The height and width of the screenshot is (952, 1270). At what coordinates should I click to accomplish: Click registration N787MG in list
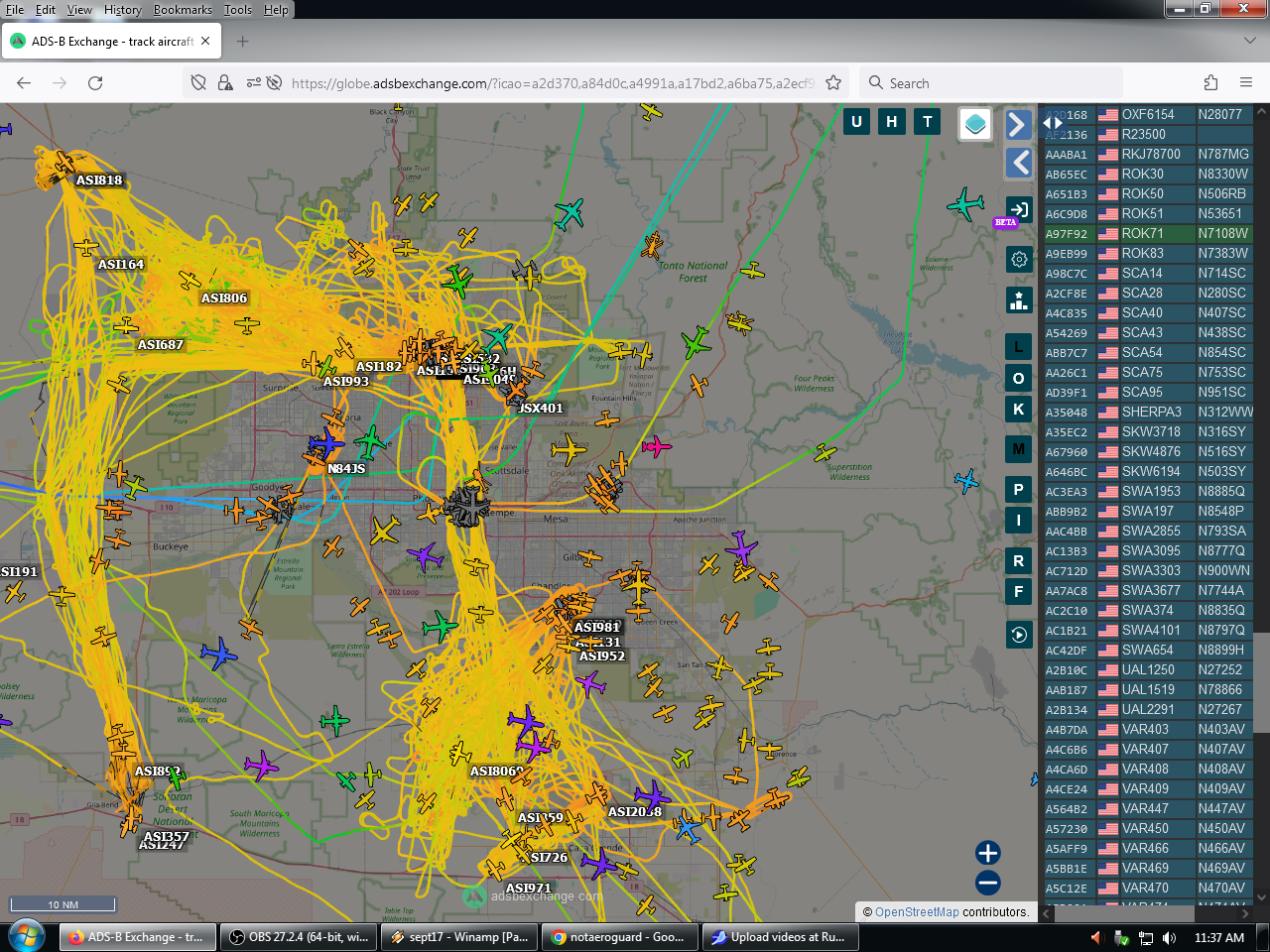tap(1223, 155)
